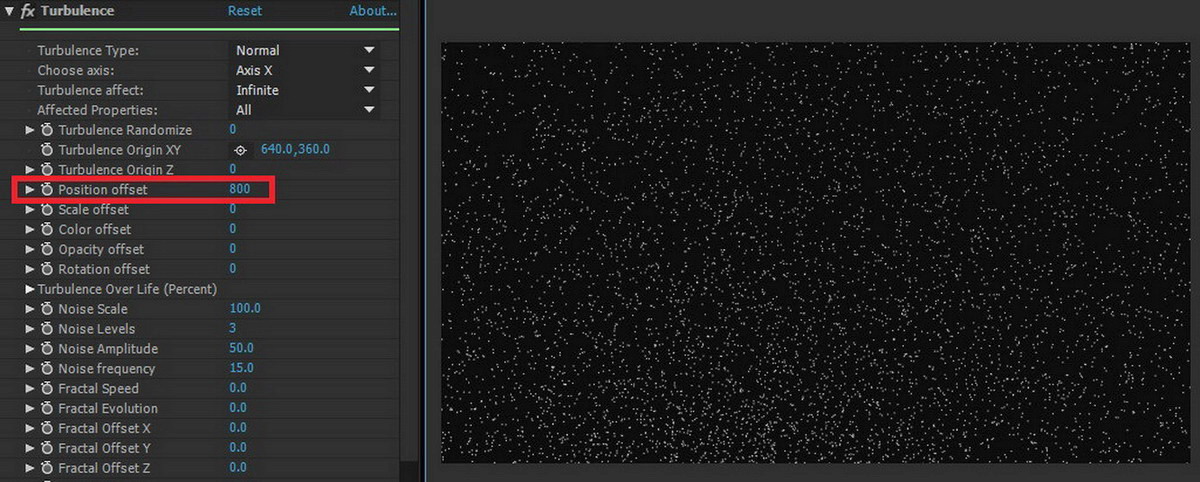Open the Turbulence affect dropdown
The height and width of the screenshot is (482, 1200).
point(304,90)
